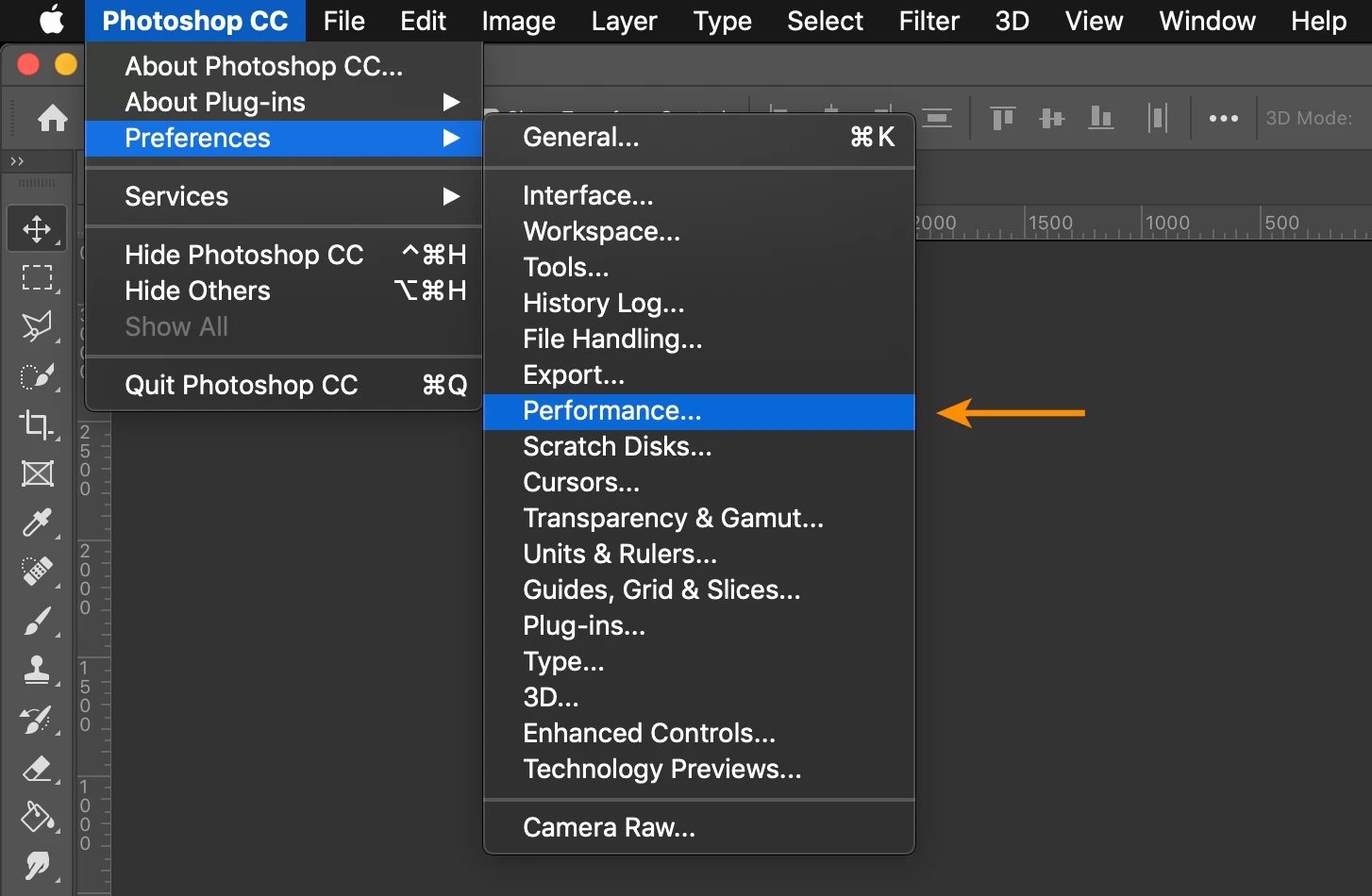This screenshot has width=1372, height=896.
Task: Choose Quit Photoshop CC
Action: point(284,385)
